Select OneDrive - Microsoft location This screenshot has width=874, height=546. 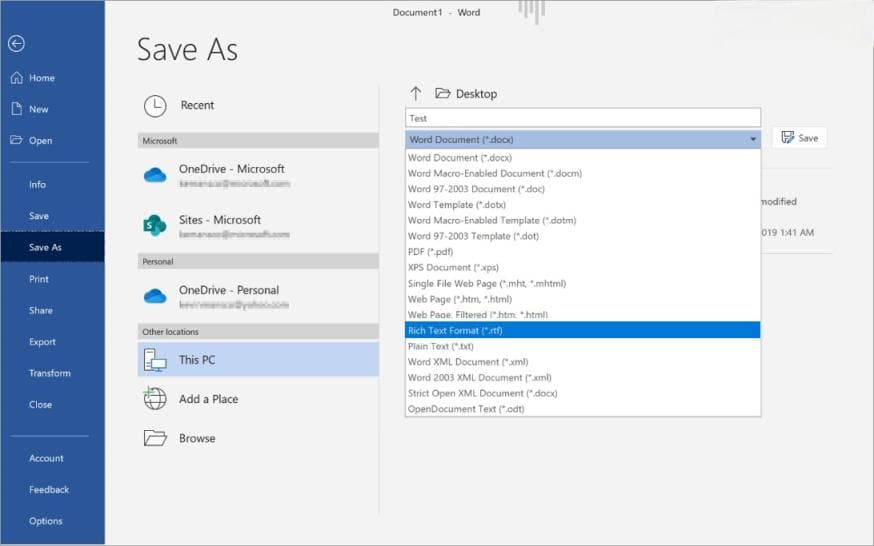[x=258, y=175]
